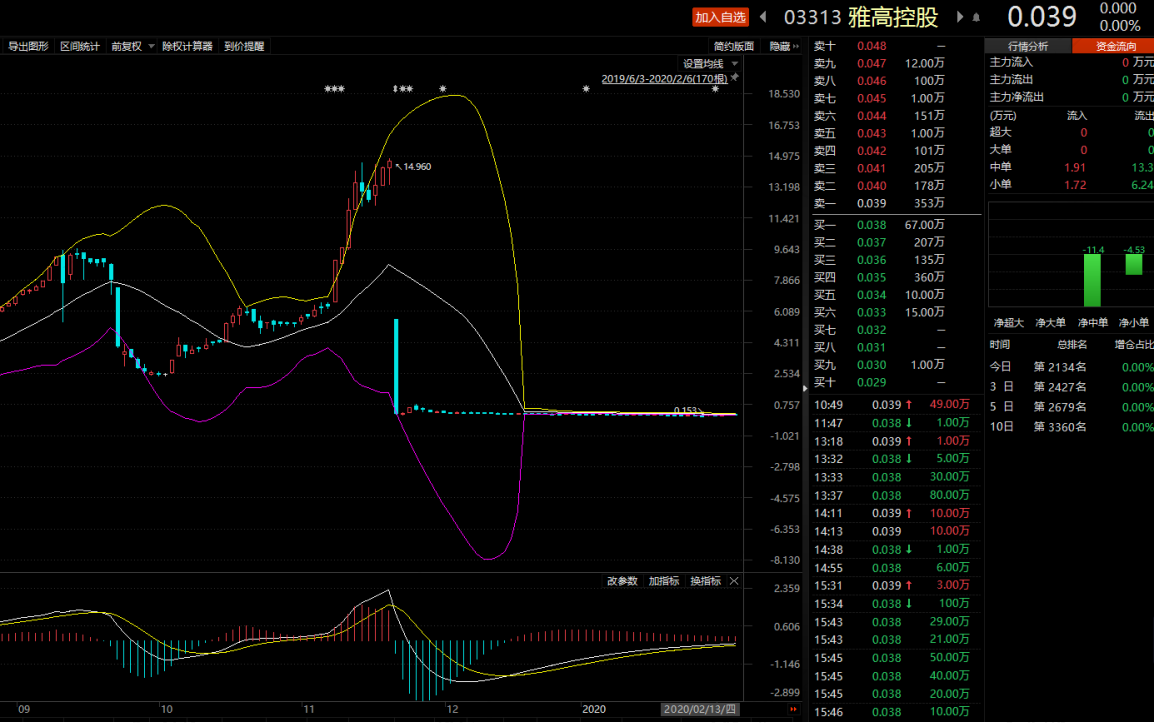Image resolution: width=1154 pixels, height=723 pixels.
Task: Click the 导出图形 button
Action: coord(28,46)
